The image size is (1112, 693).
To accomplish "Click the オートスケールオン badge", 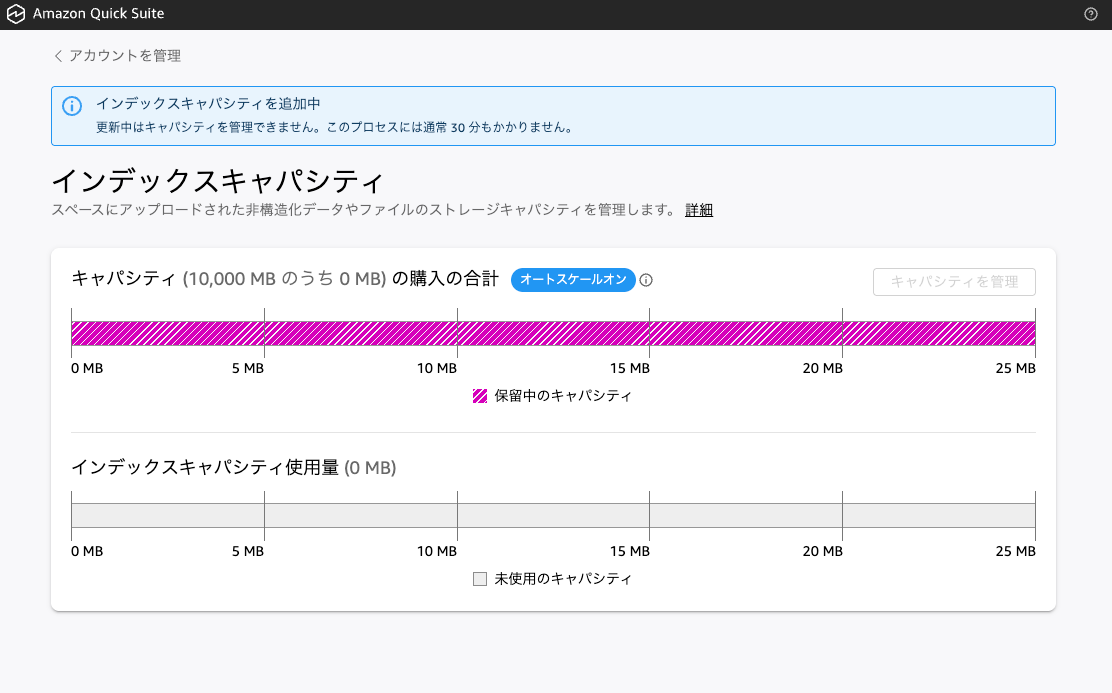I will (573, 280).
